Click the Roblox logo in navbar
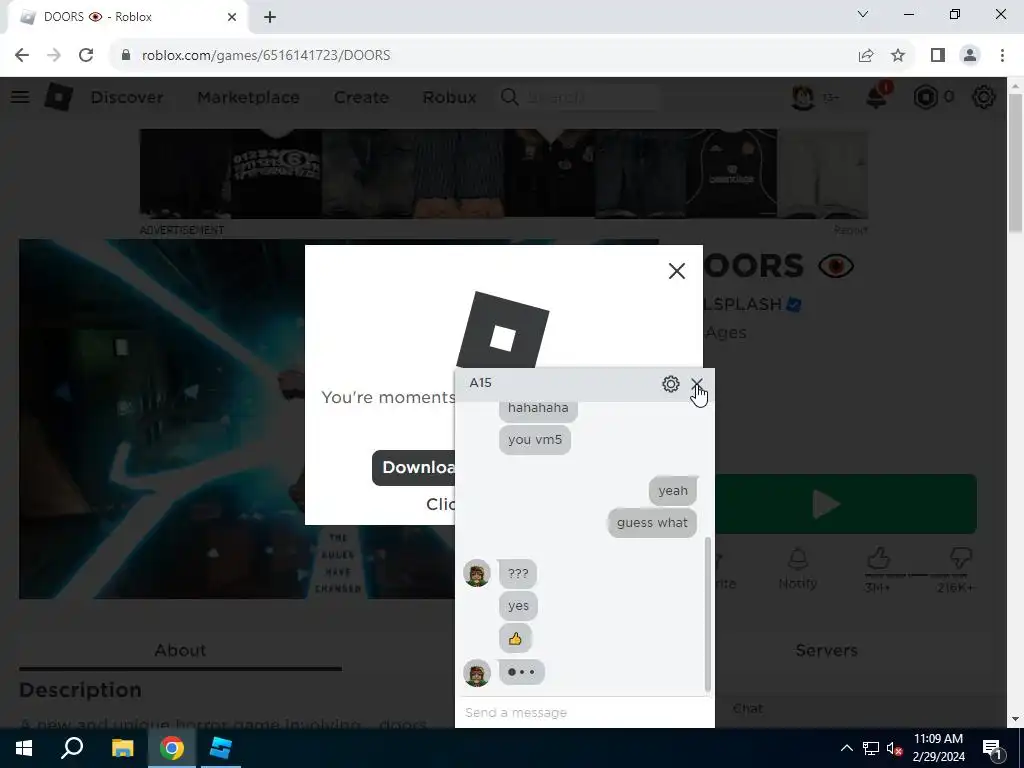Screen dimensions: 1024x768 click(x=59, y=97)
